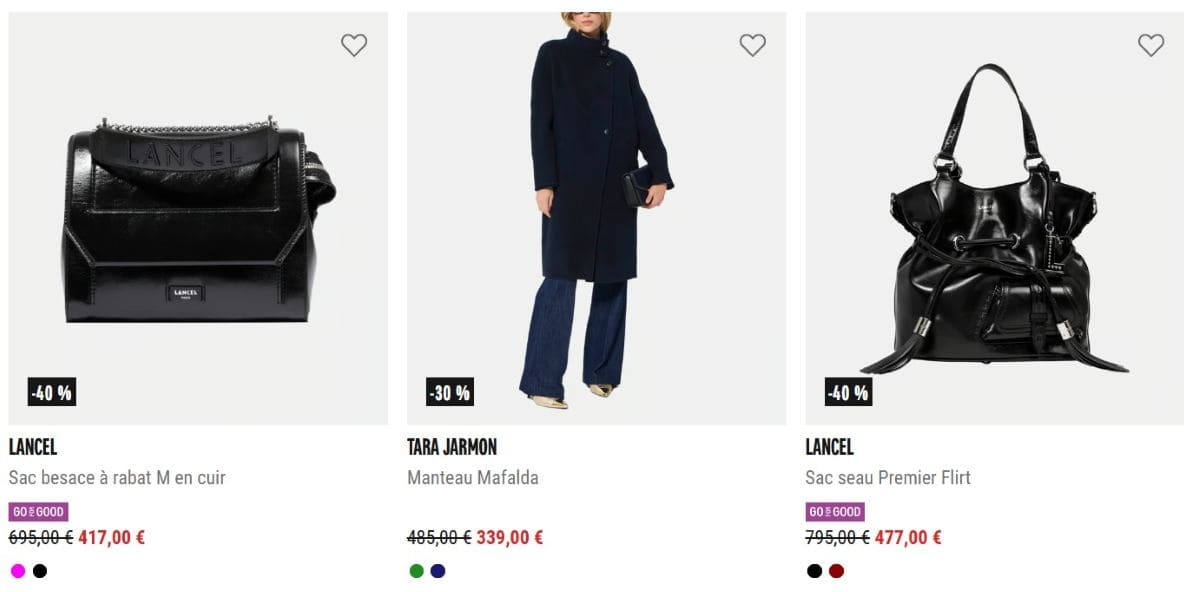The image size is (1200, 592).
Task: Open the Sac besace à rabat M en cuir listing
Action: point(117,477)
